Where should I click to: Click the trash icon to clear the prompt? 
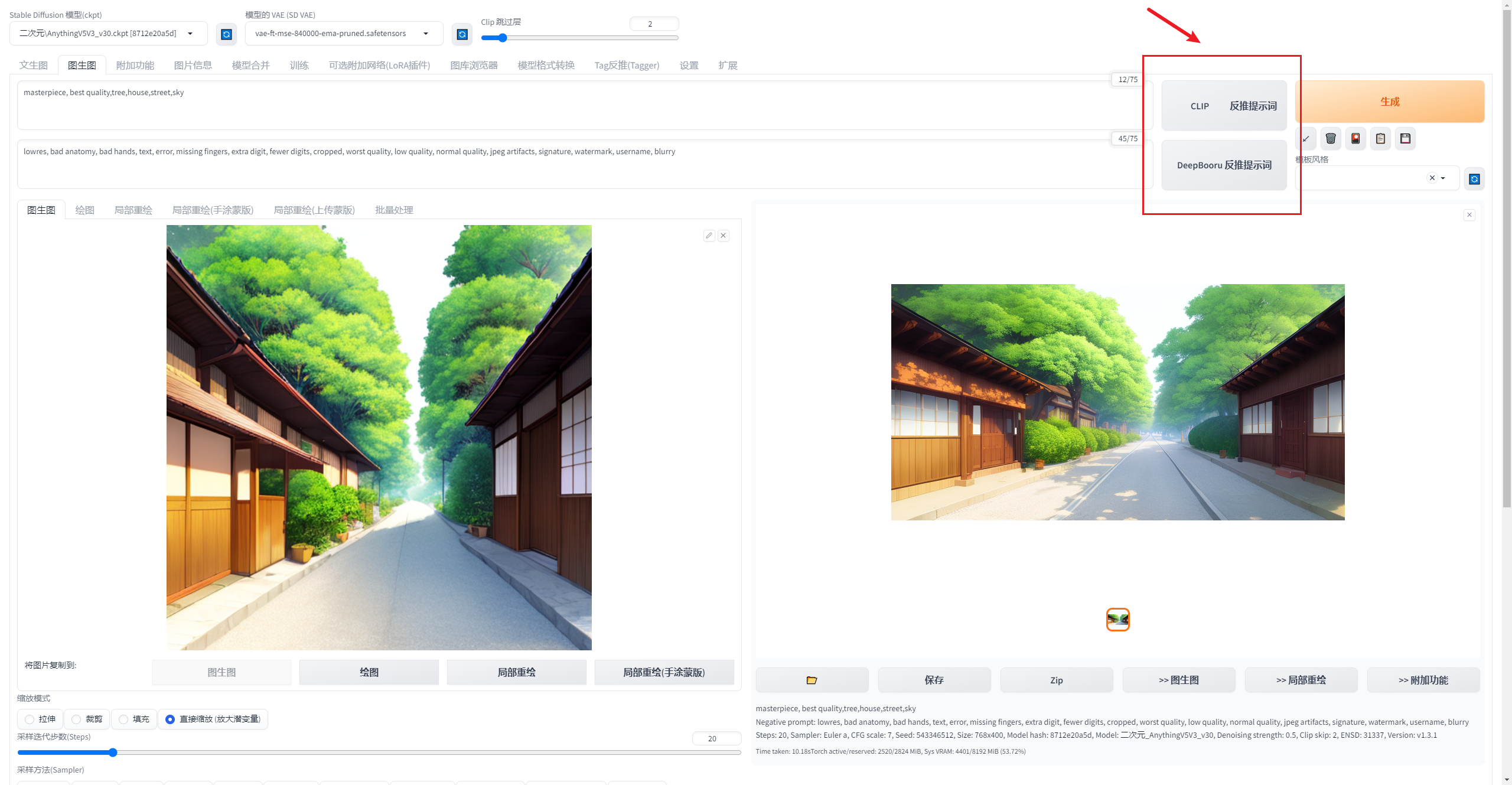(1331, 139)
